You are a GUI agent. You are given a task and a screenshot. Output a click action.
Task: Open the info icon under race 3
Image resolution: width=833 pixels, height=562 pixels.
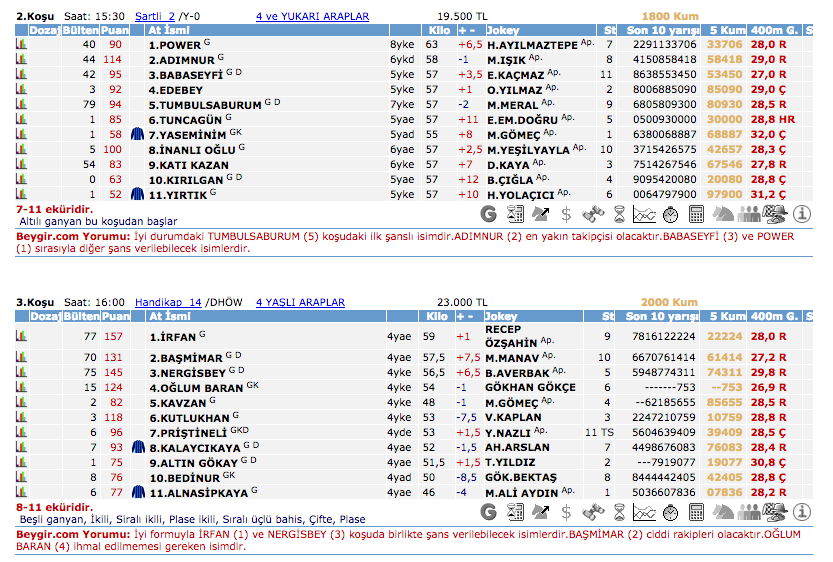pos(801,512)
